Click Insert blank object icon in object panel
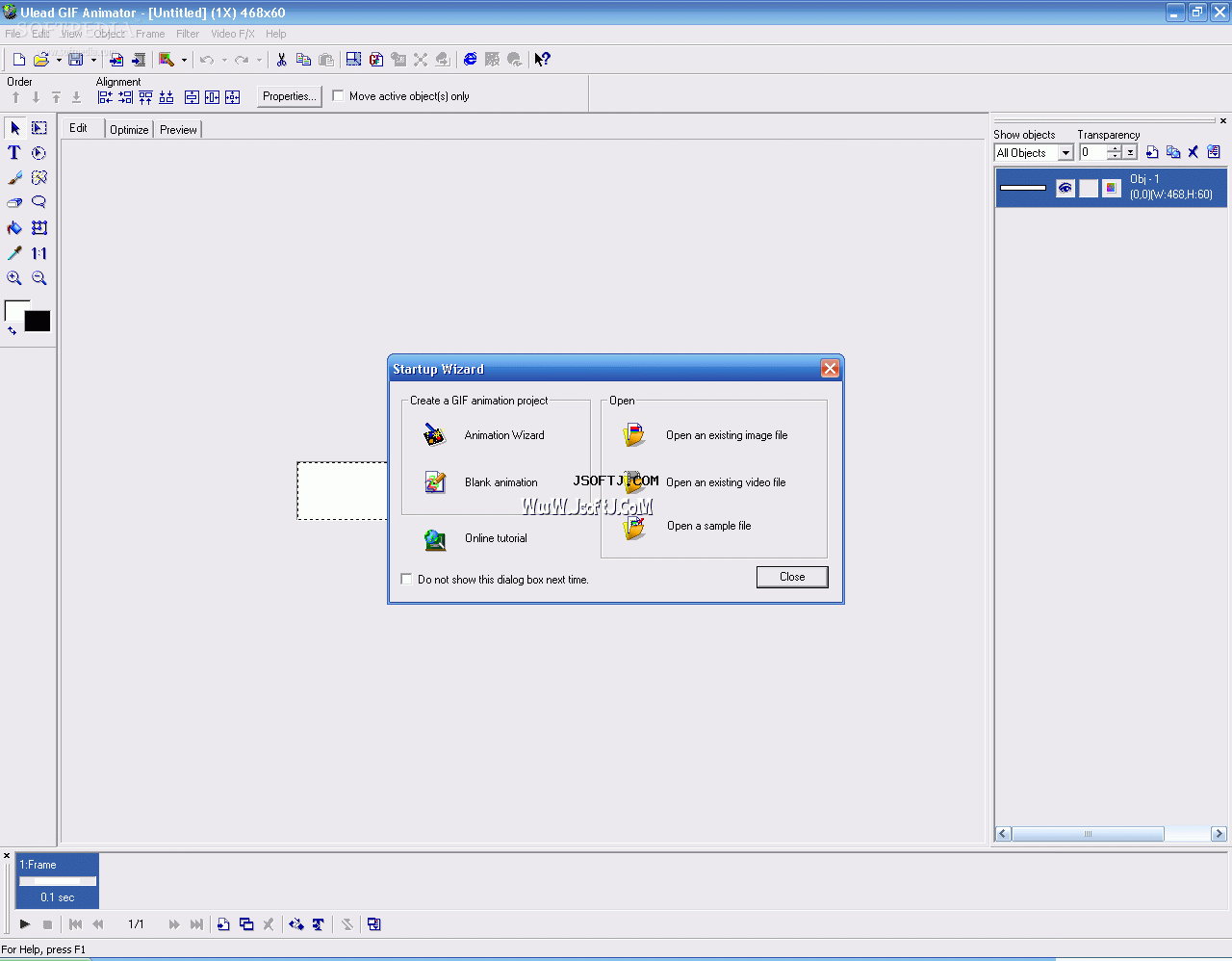1232x961 pixels. 1152,152
